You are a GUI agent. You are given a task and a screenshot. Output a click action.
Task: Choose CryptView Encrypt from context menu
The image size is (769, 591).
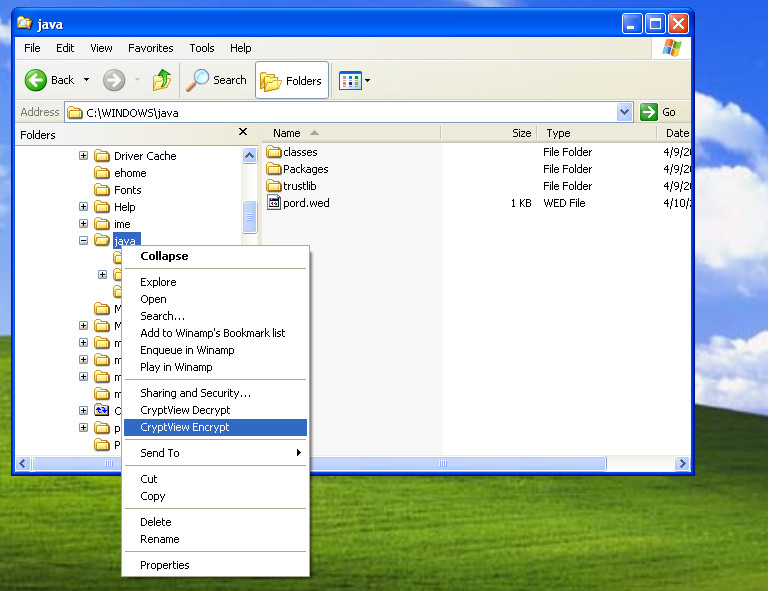[x=185, y=427]
